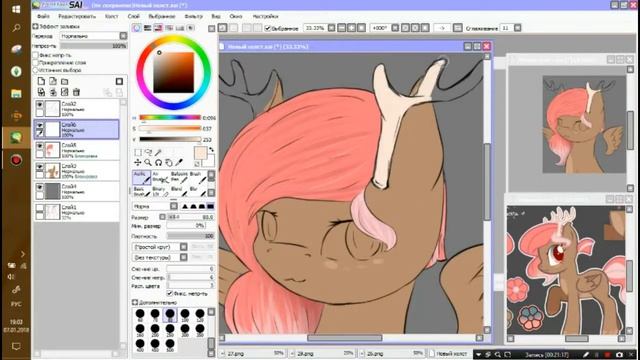Select the Rotate view tool
Viewport: 640px width, 360px height.
(x=158, y=162)
